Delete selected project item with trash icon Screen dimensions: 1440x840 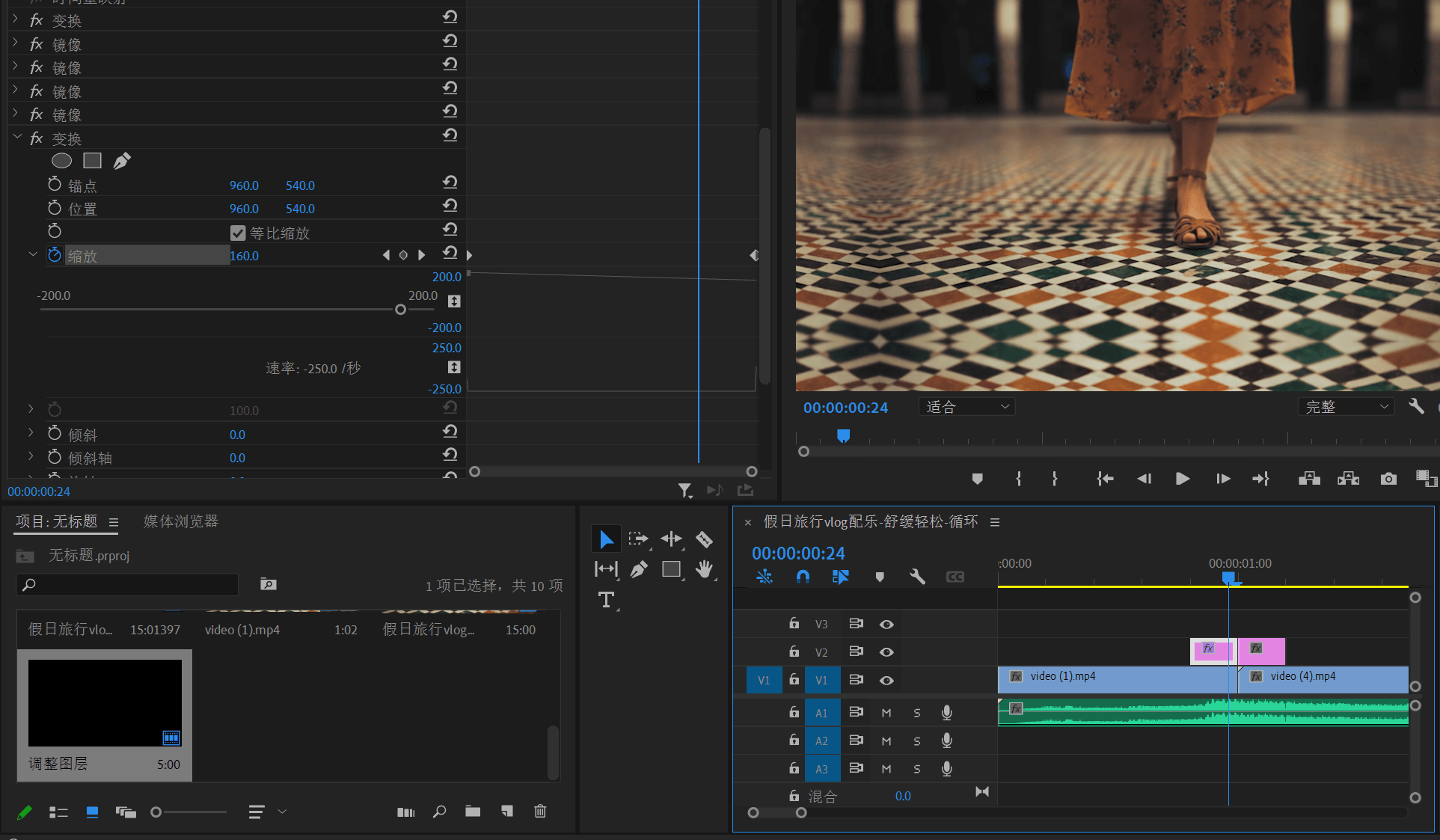coord(540,812)
